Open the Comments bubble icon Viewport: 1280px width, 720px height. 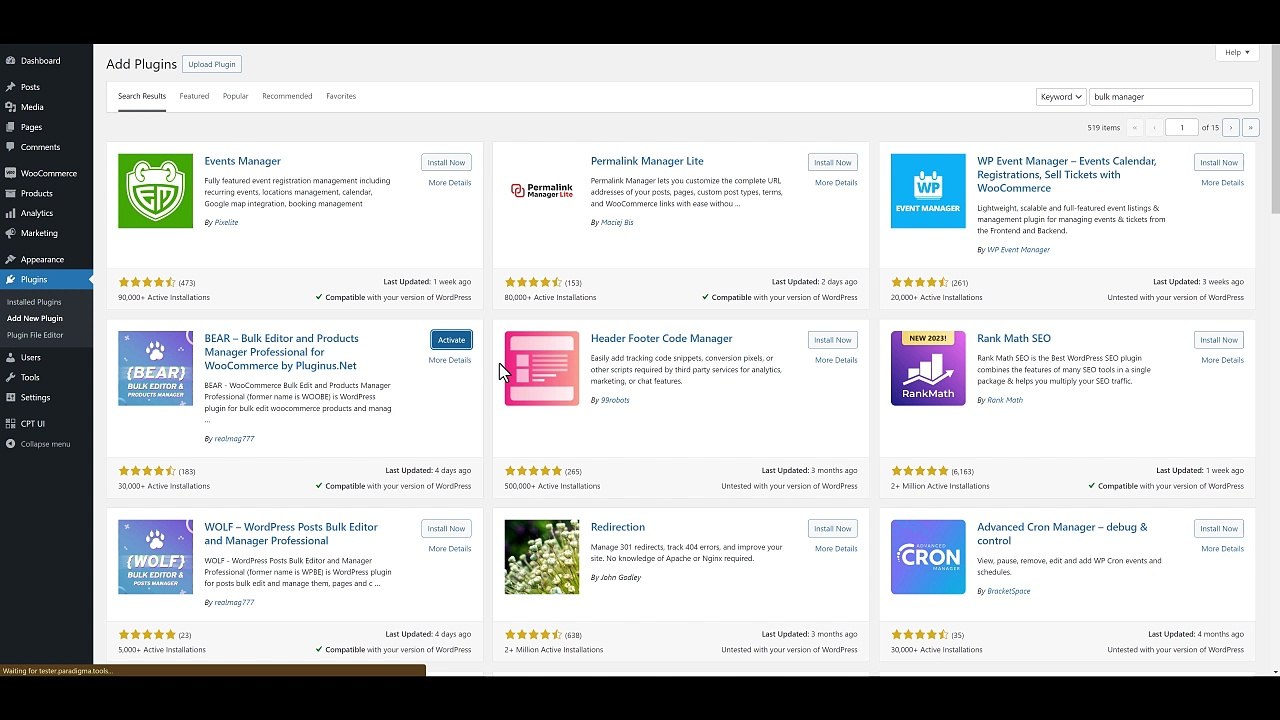11,147
